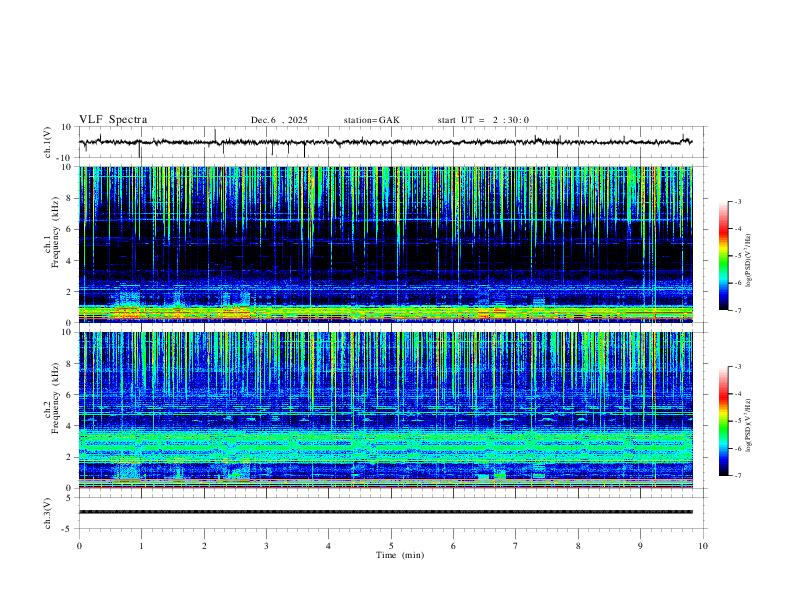Click the 'VLF Spectra' title text

point(113,120)
